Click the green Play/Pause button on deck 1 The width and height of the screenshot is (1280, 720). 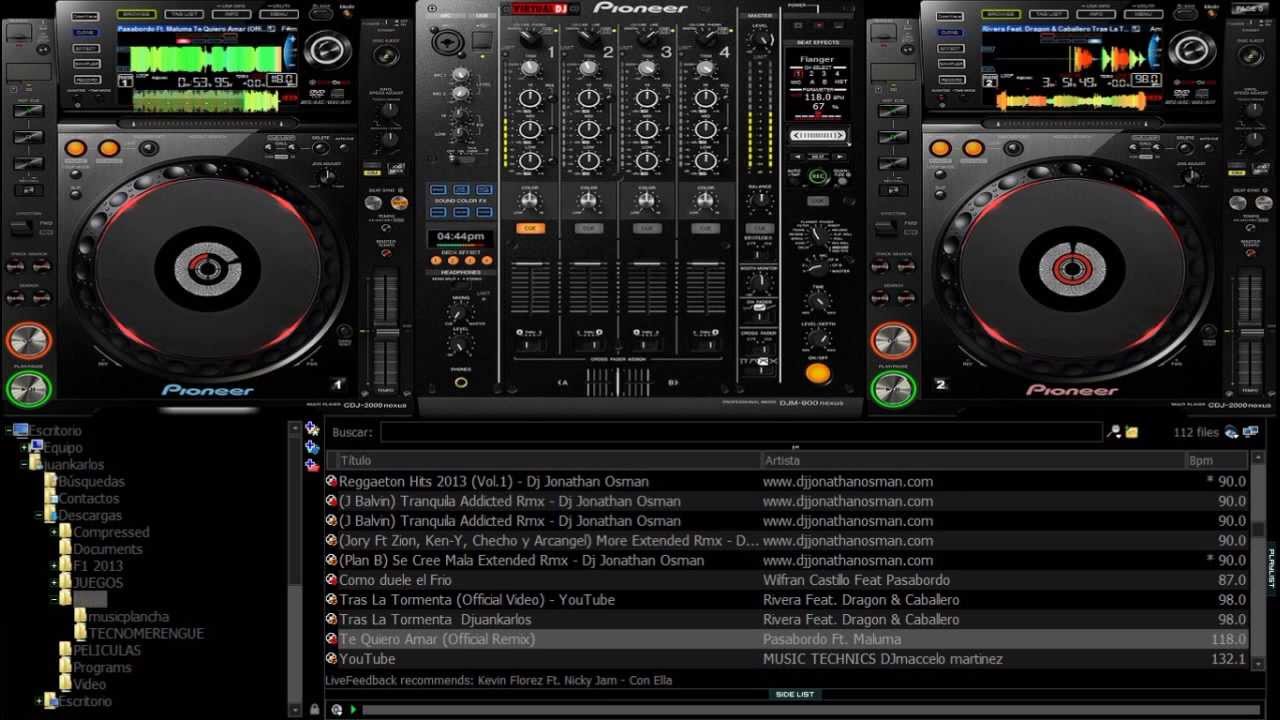tap(28, 387)
